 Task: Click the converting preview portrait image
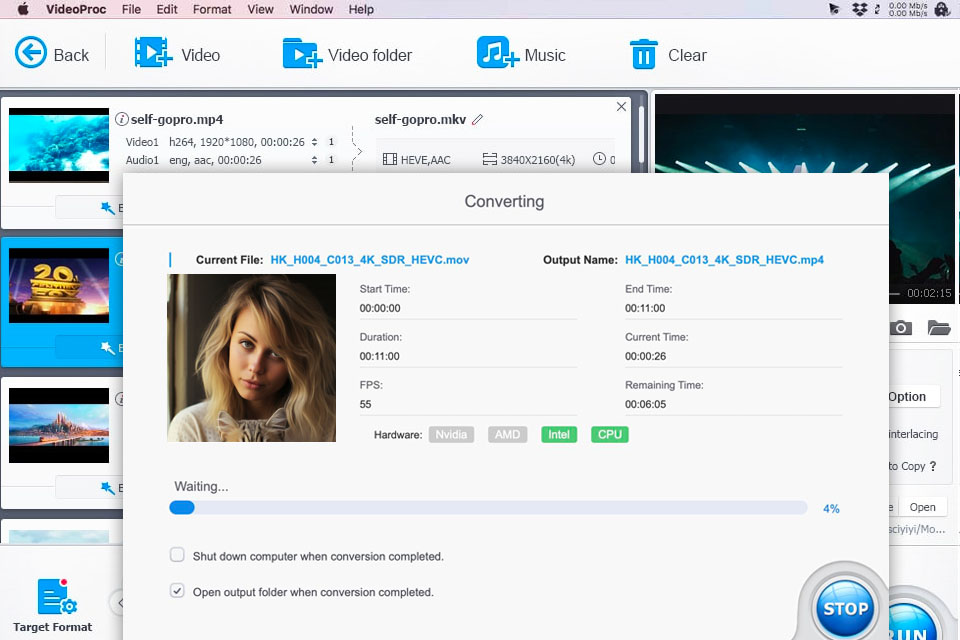(252, 358)
